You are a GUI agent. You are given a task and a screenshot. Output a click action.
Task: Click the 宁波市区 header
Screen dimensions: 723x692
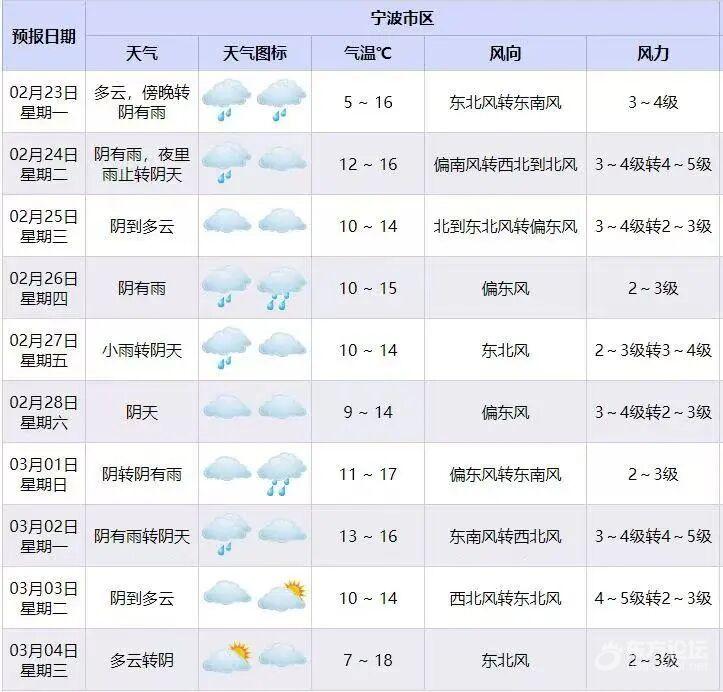(402, 18)
